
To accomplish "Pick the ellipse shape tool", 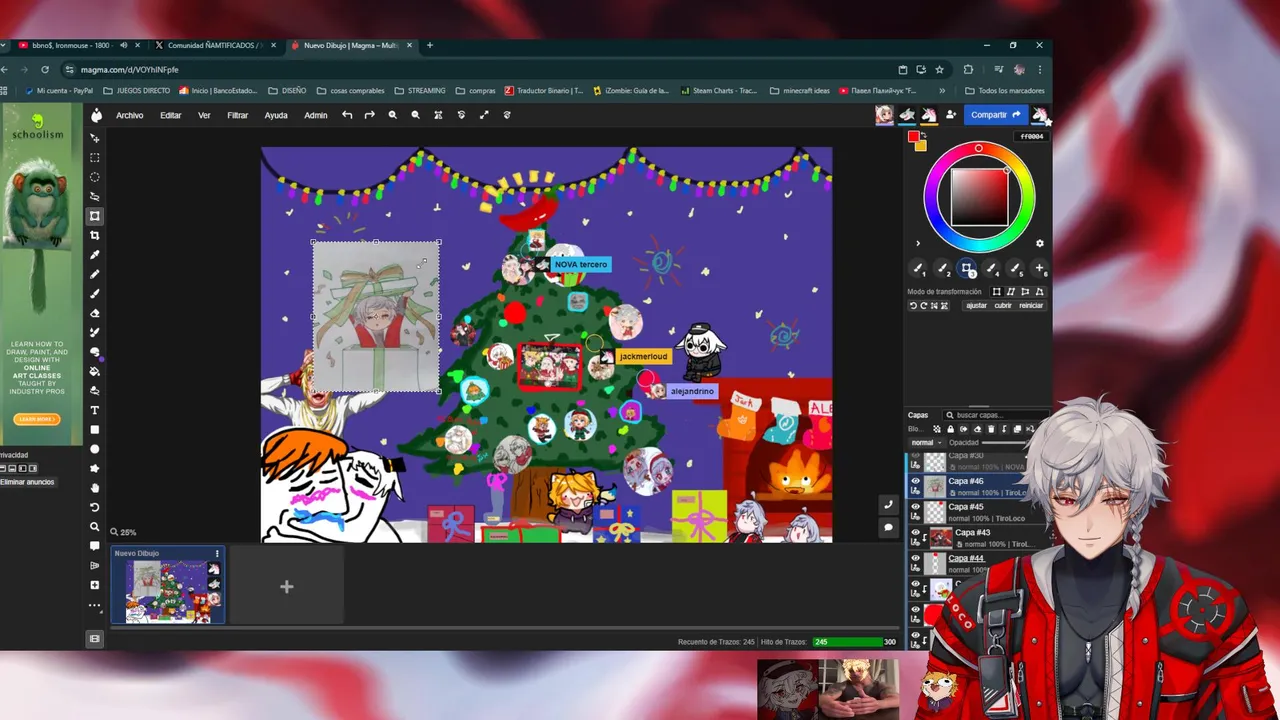I will coord(95,449).
